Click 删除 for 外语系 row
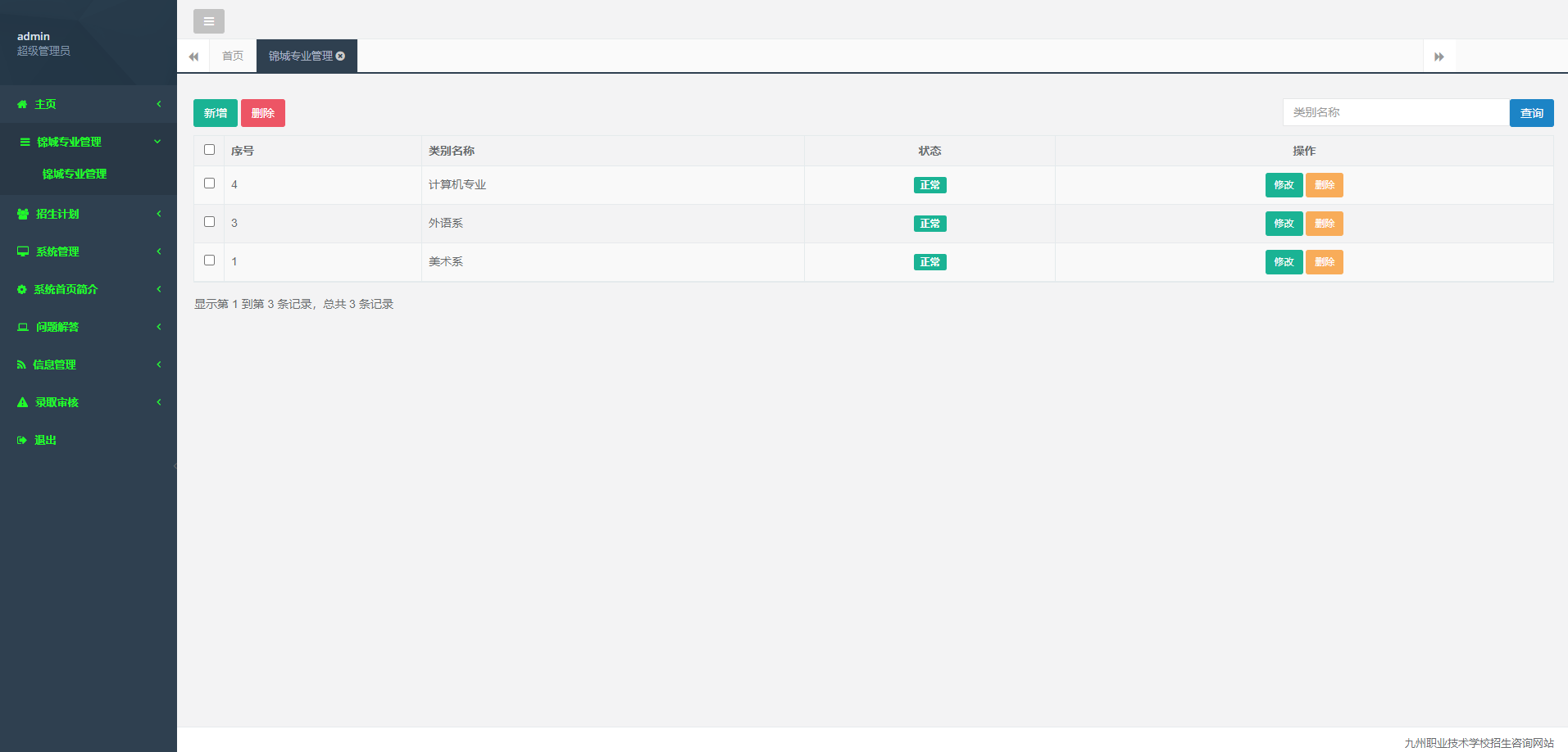The image size is (1568, 752). [1325, 224]
